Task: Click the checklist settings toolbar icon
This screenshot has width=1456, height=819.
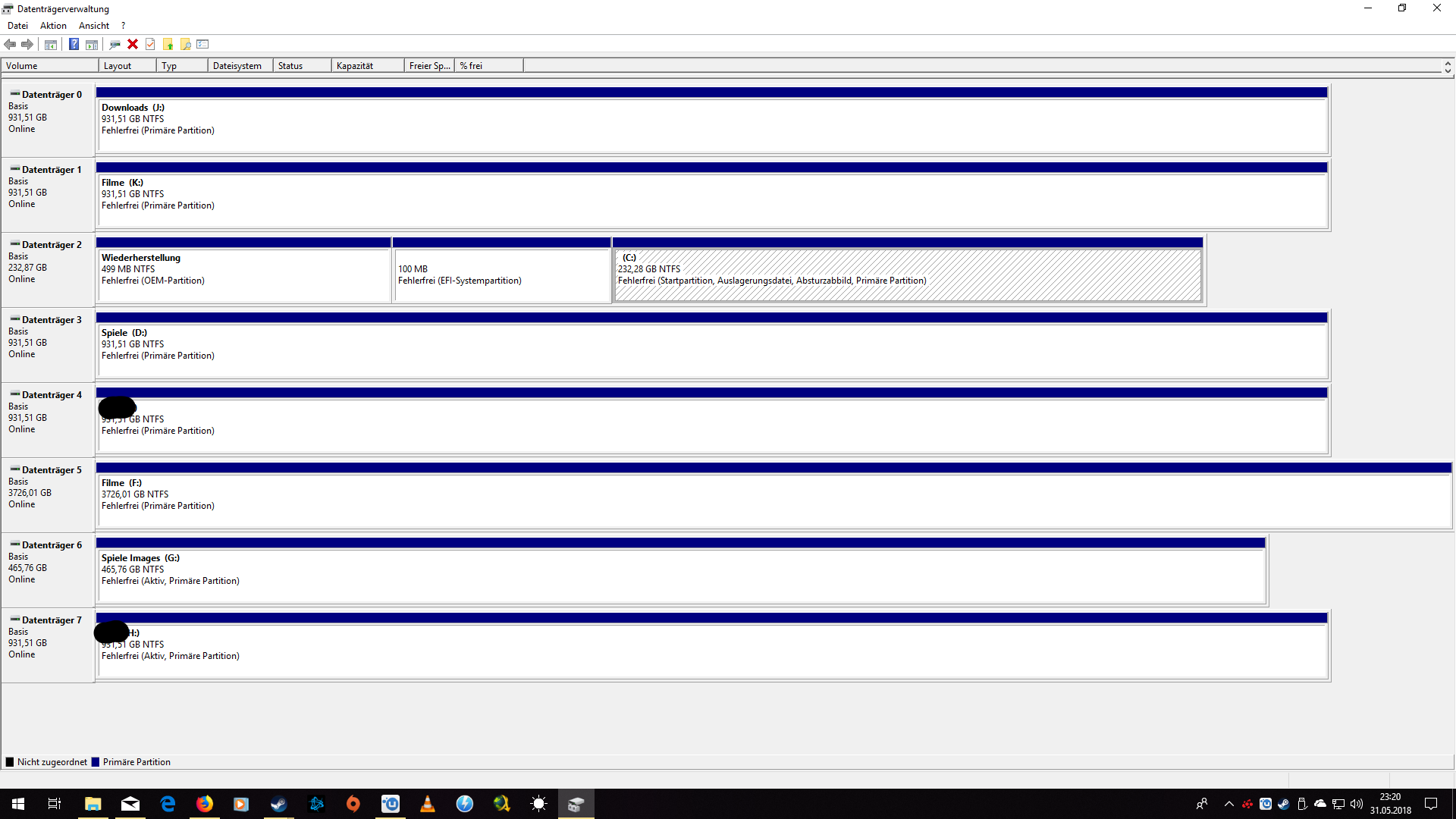Action: (202, 44)
